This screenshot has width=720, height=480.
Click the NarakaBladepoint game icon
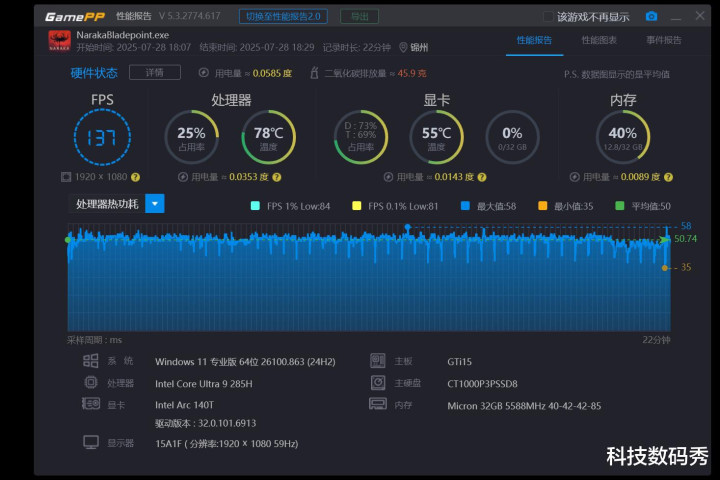(59, 40)
